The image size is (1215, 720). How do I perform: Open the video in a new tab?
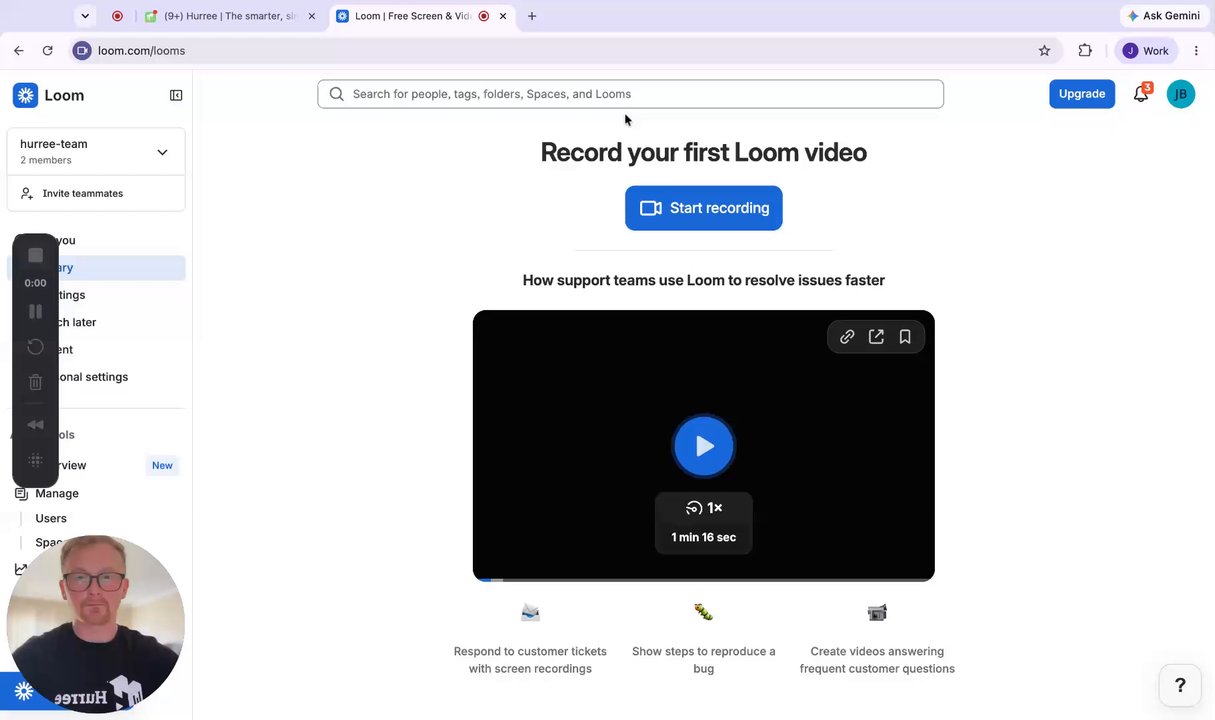point(876,337)
